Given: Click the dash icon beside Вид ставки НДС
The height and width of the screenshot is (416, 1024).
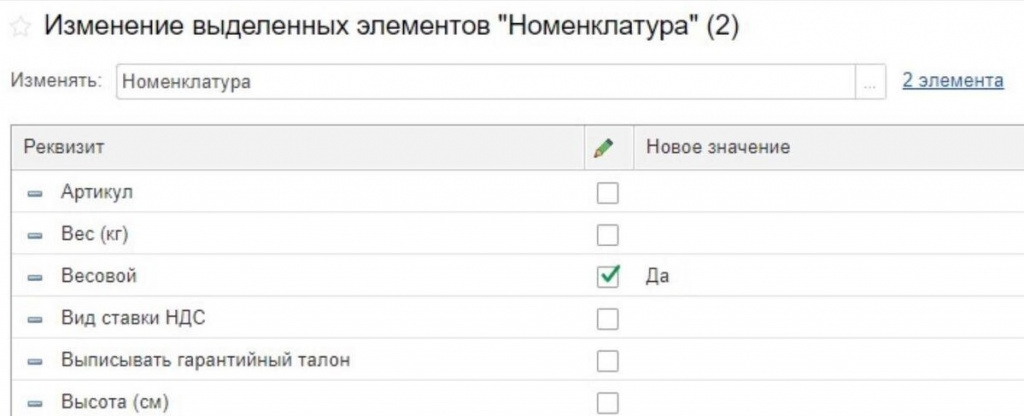Looking at the screenshot, I should click(36, 319).
